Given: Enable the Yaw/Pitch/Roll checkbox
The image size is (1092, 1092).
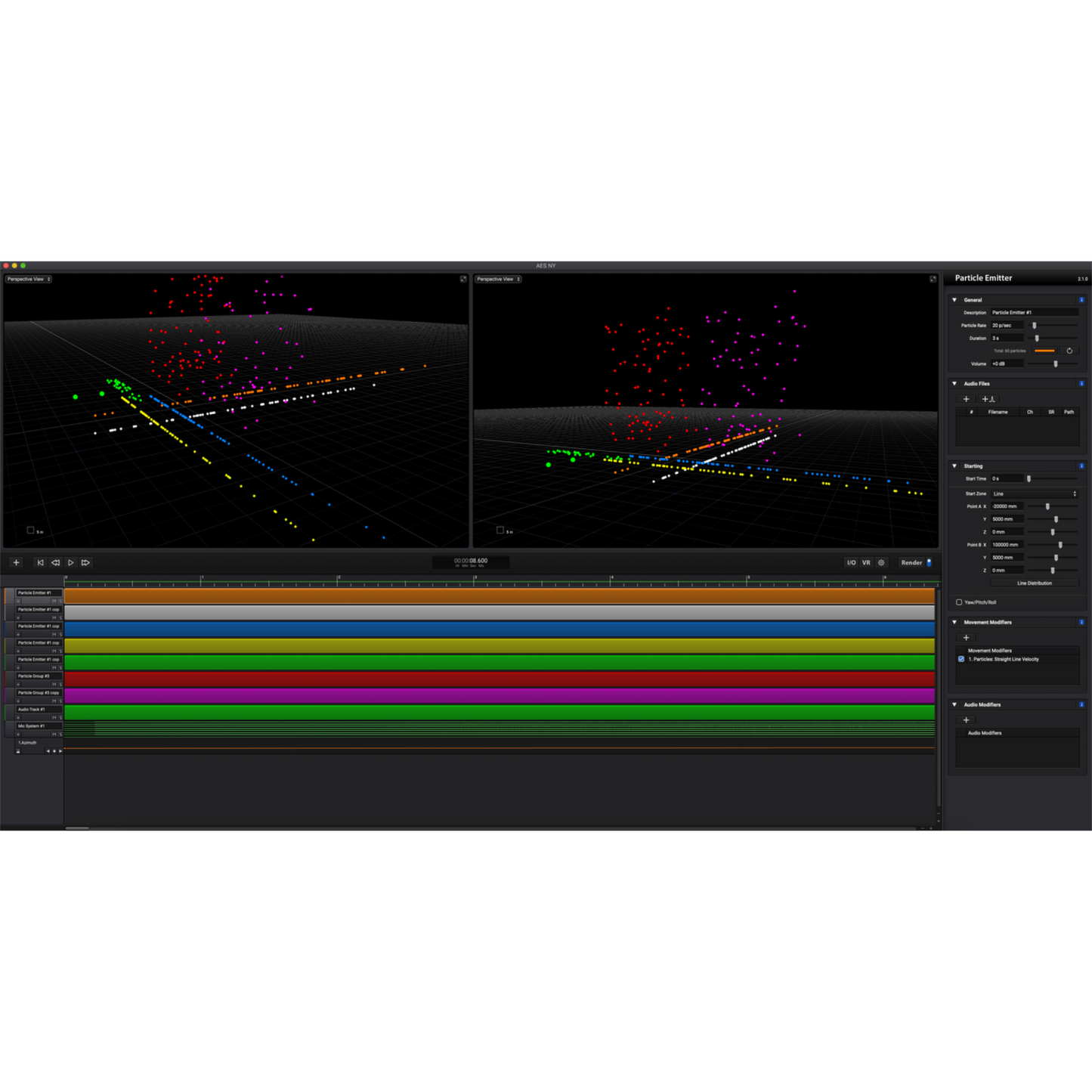Looking at the screenshot, I should click(959, 602).
